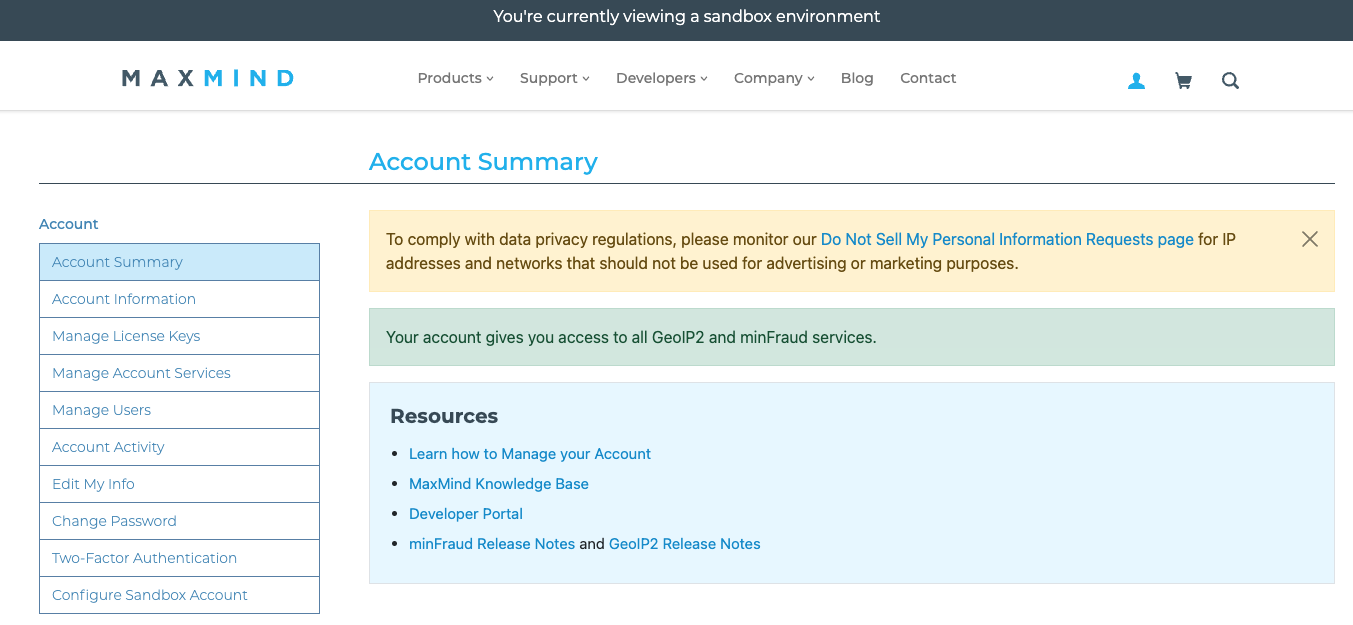Open the Contact page
Viewport: 1353px width, 625px height.
928,78
